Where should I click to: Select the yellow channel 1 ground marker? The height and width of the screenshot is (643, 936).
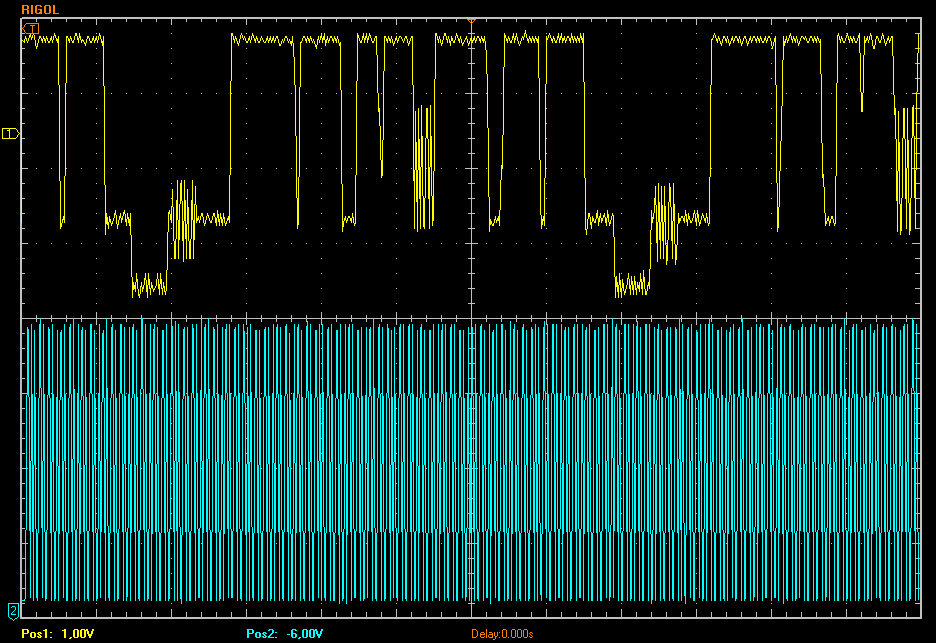[11, 133]
